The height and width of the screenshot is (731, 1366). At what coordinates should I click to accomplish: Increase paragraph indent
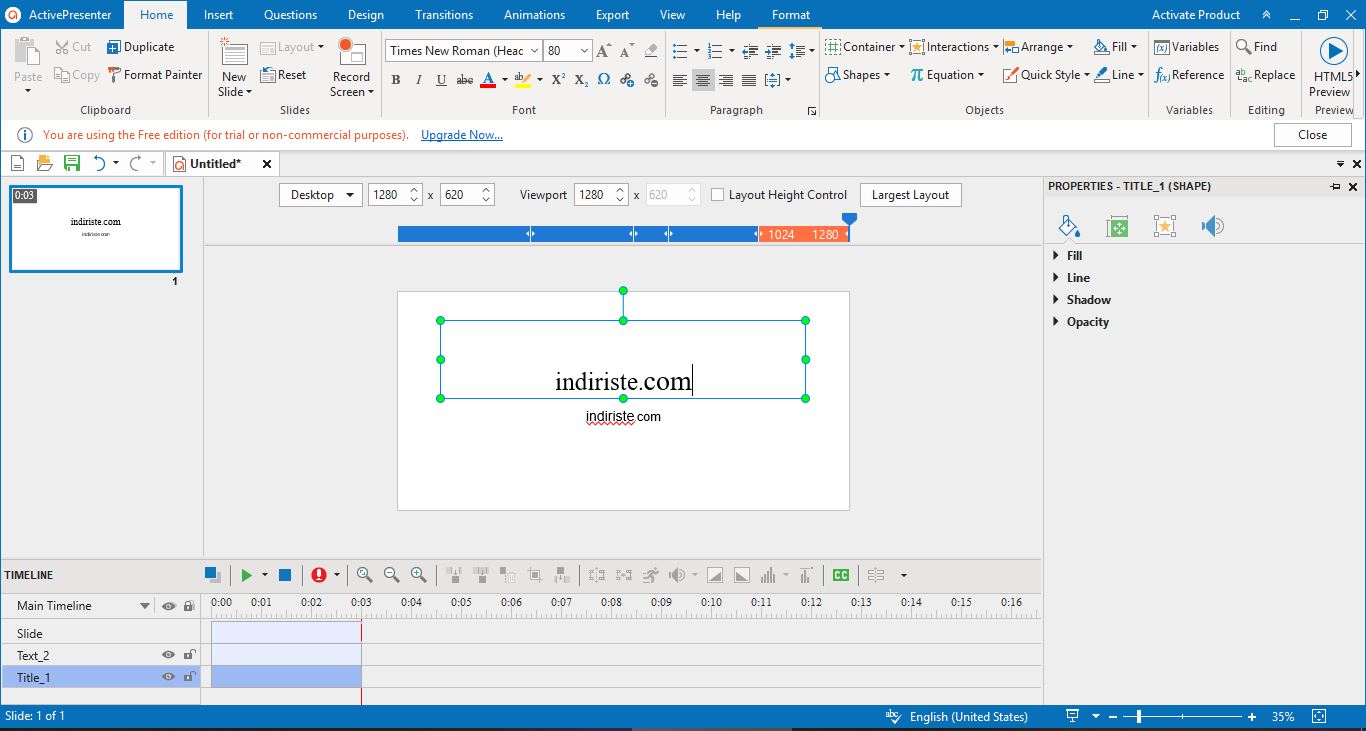[x=774, y=50]
